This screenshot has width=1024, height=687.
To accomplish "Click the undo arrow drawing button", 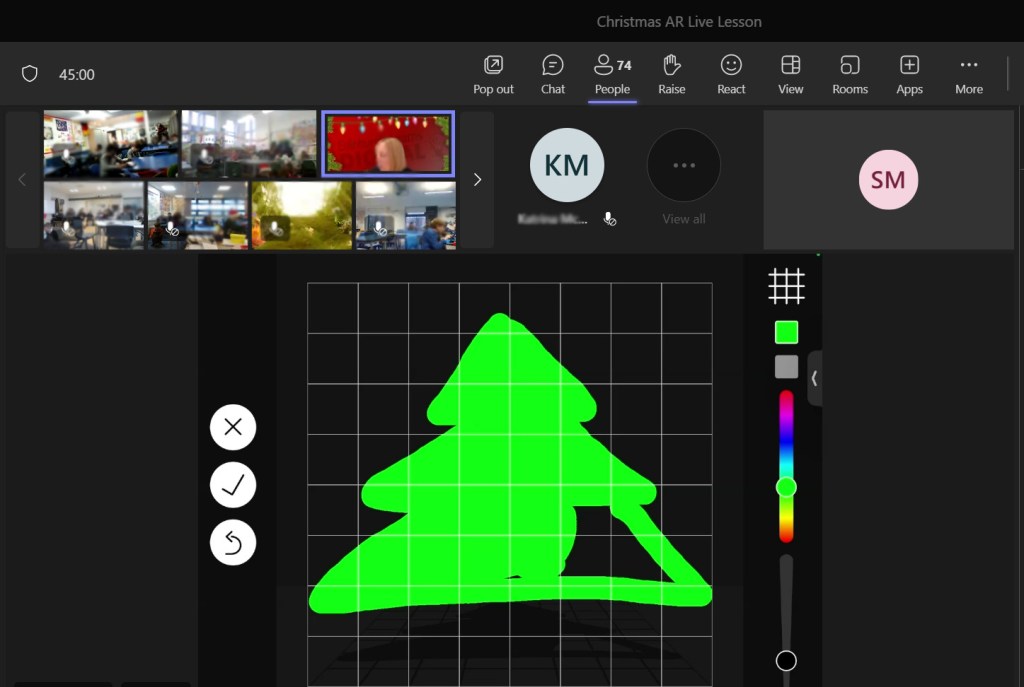I will point(233,542).
